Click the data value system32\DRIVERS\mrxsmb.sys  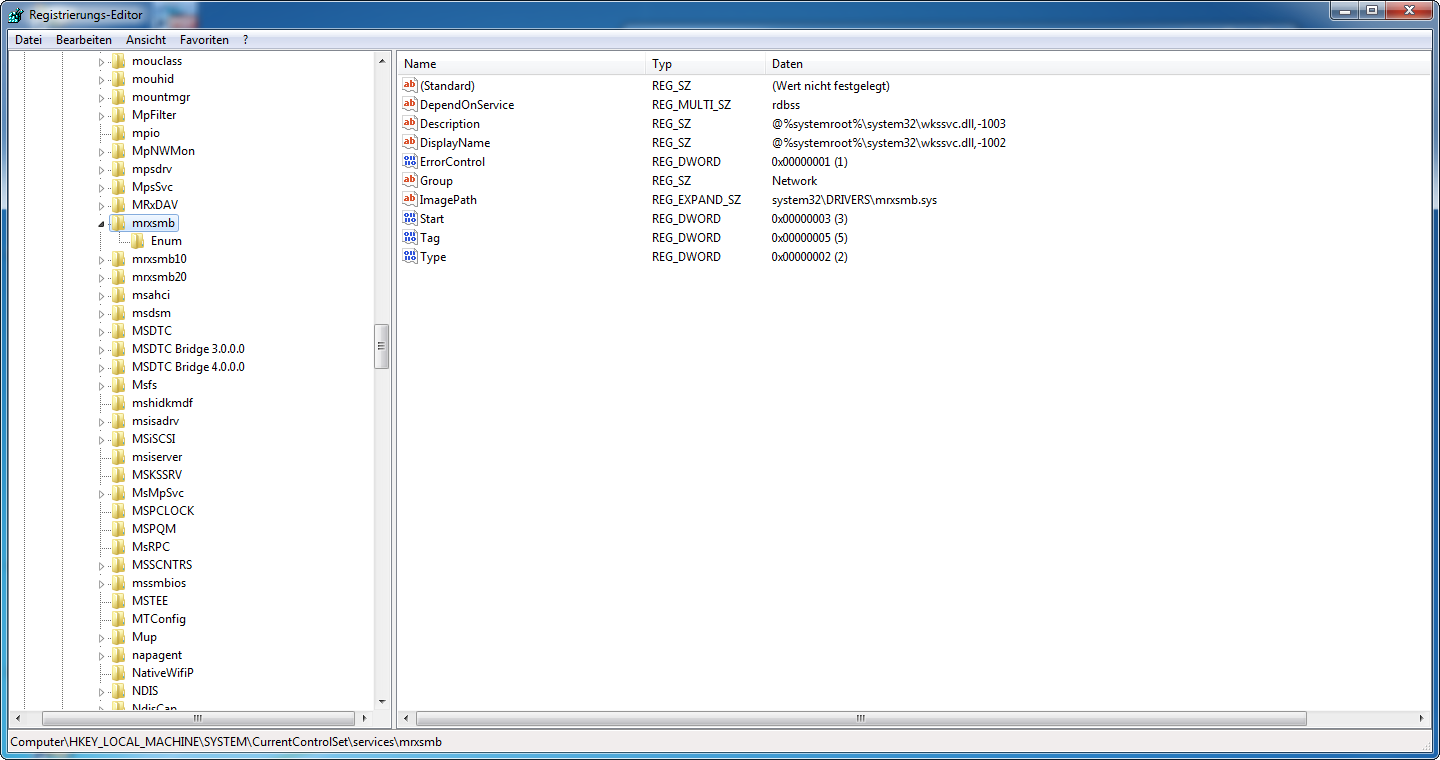(x=854, y=200)
